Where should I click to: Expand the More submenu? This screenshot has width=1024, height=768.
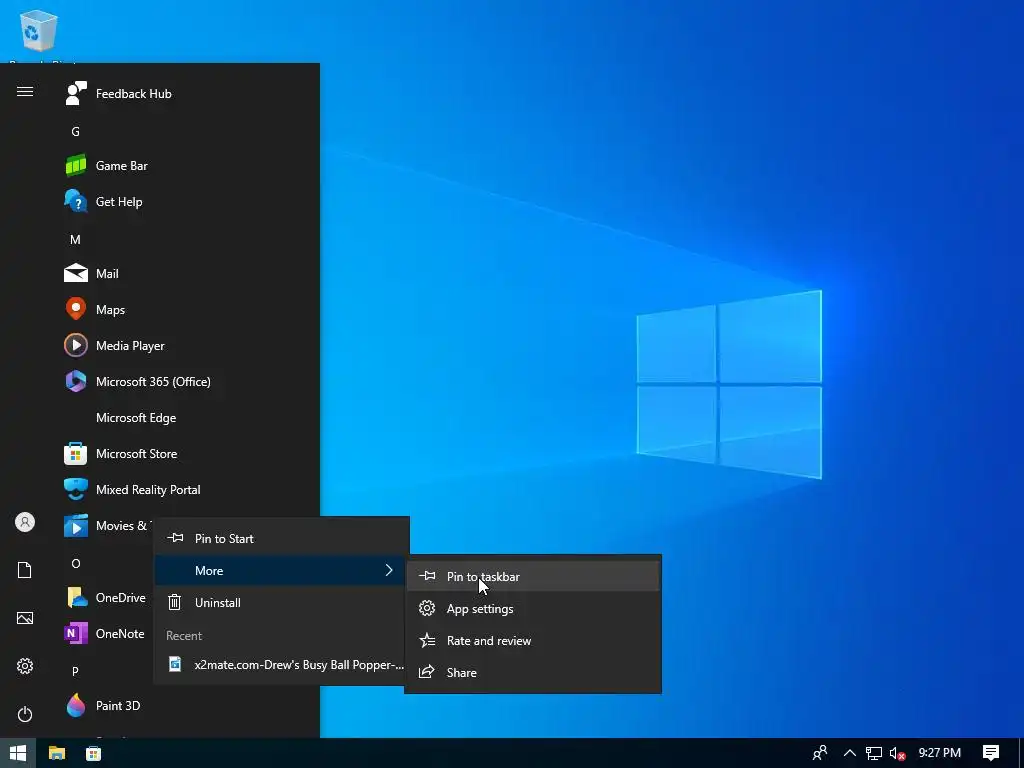(281, 571)
